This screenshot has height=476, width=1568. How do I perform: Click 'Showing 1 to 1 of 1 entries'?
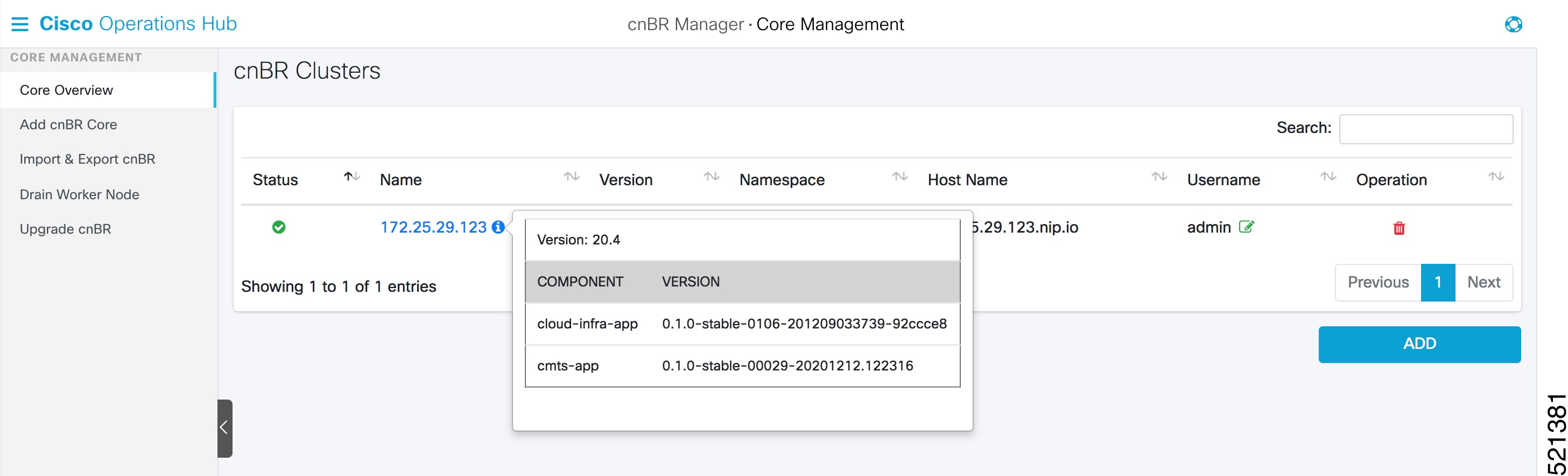pos(339,286)
